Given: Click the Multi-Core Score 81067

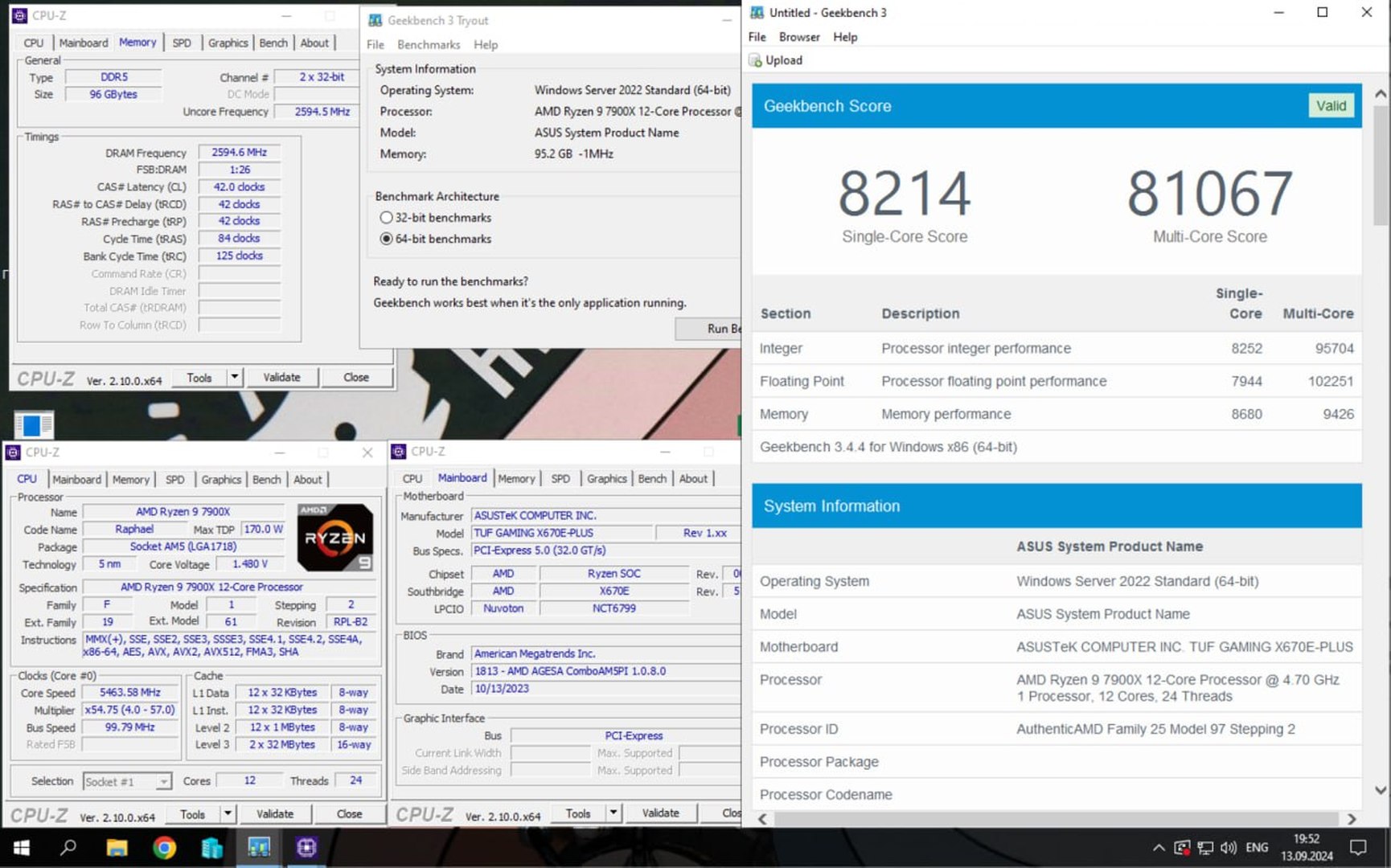Looking at the screenshot, I should click(1209, 193).
